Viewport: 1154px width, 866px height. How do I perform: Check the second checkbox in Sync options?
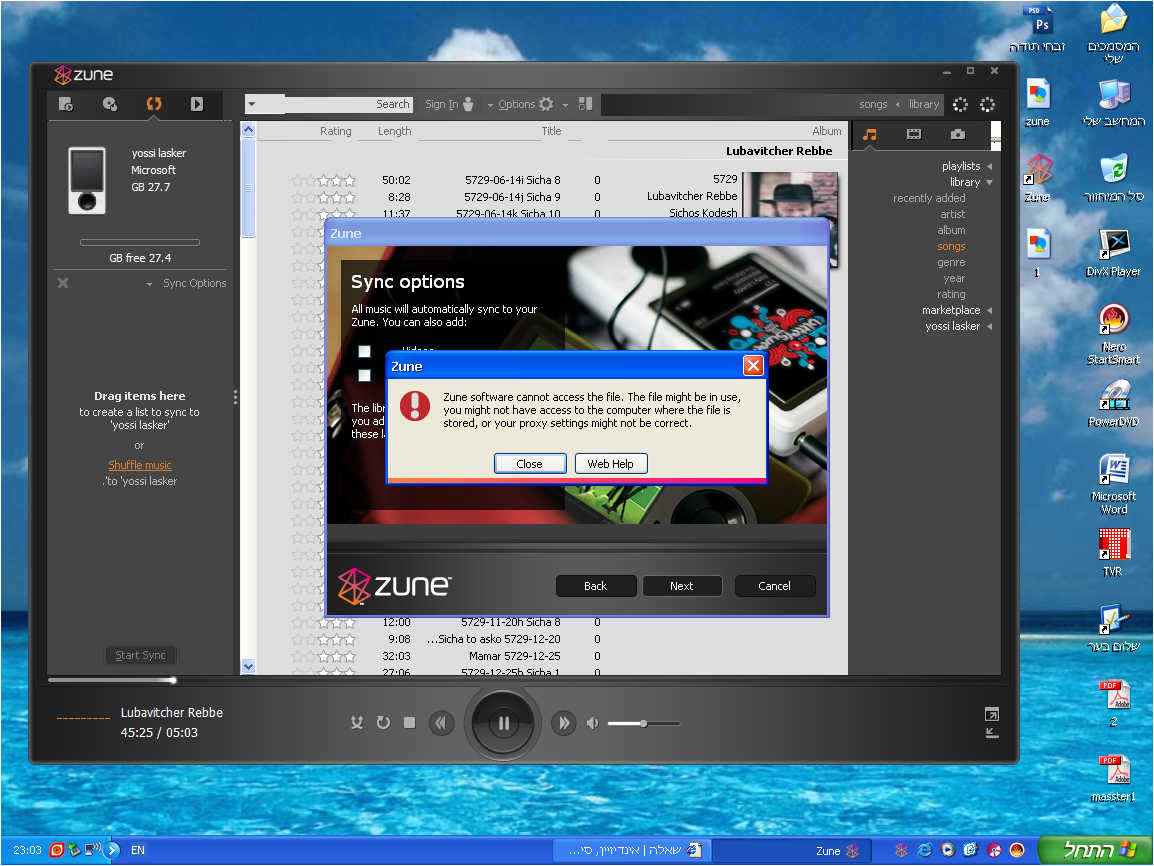pyautogui.click(x=365, y=375)
